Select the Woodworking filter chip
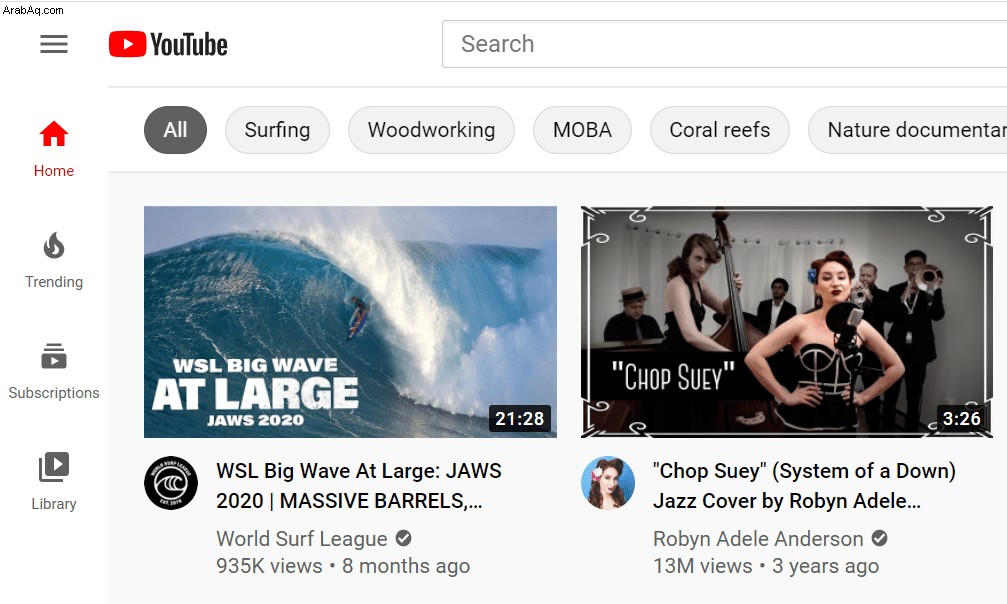Image resolution: width=1007 pixels, height=604 pixels. point(432,130)
